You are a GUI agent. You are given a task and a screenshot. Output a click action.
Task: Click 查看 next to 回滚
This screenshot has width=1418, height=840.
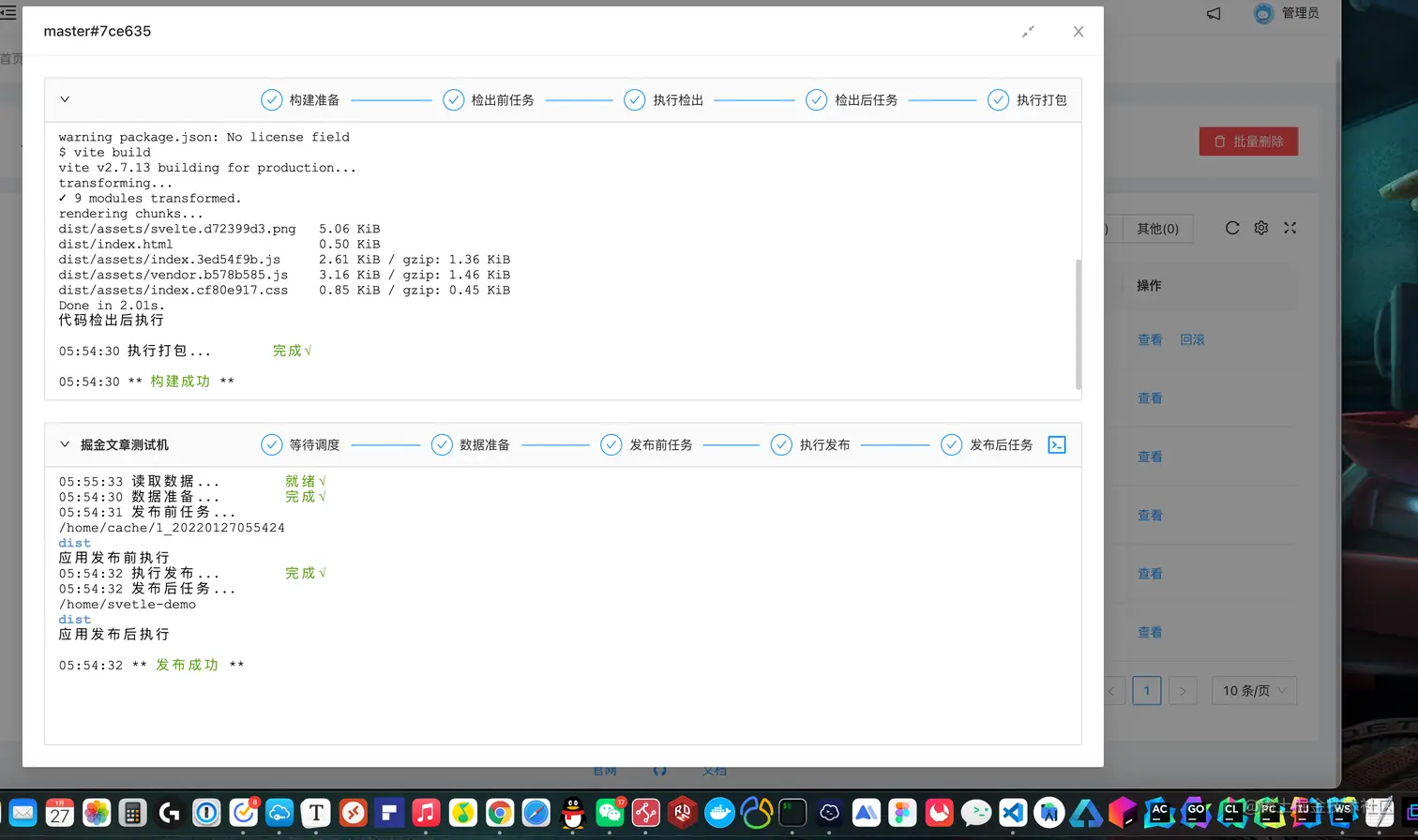pyautogui.click(x=1150, y=340)
